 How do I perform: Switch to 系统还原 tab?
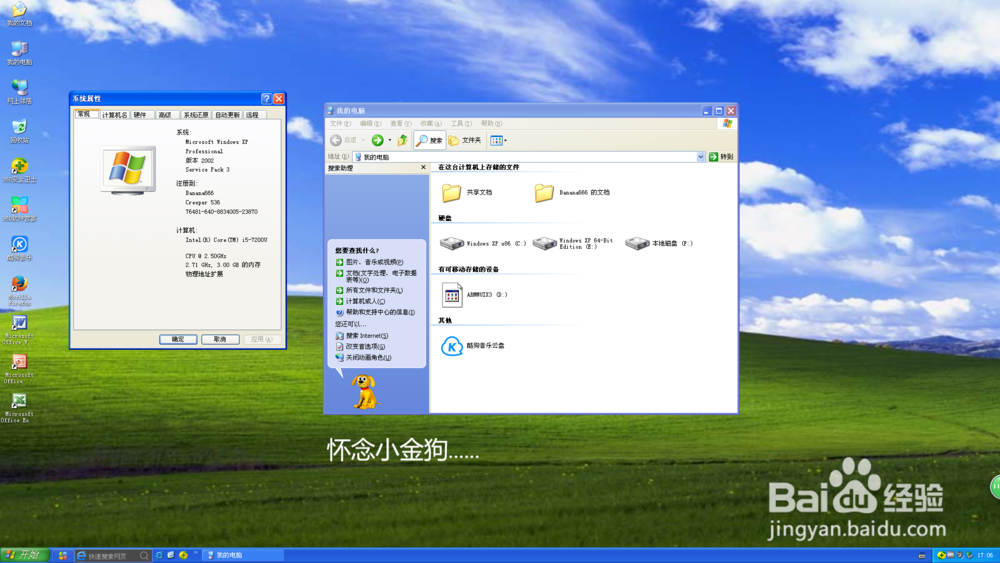pyautogui.click(x=196, y=115)
